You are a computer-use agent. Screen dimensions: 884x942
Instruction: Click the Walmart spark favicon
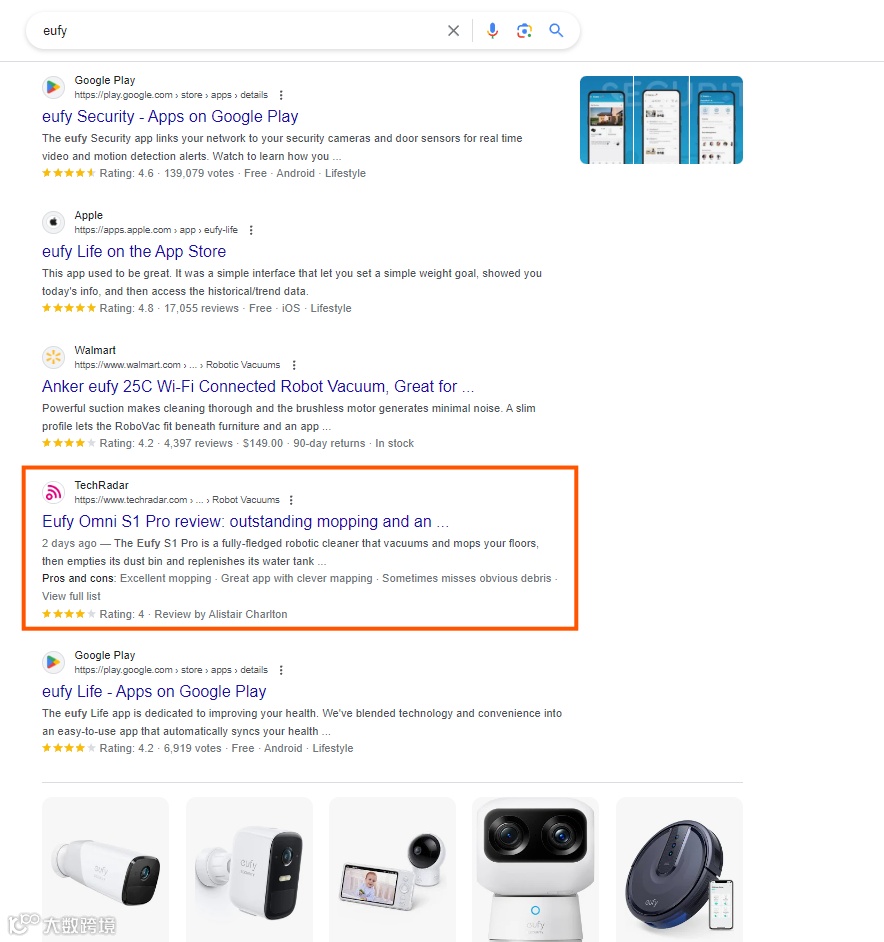pos(53,357)
